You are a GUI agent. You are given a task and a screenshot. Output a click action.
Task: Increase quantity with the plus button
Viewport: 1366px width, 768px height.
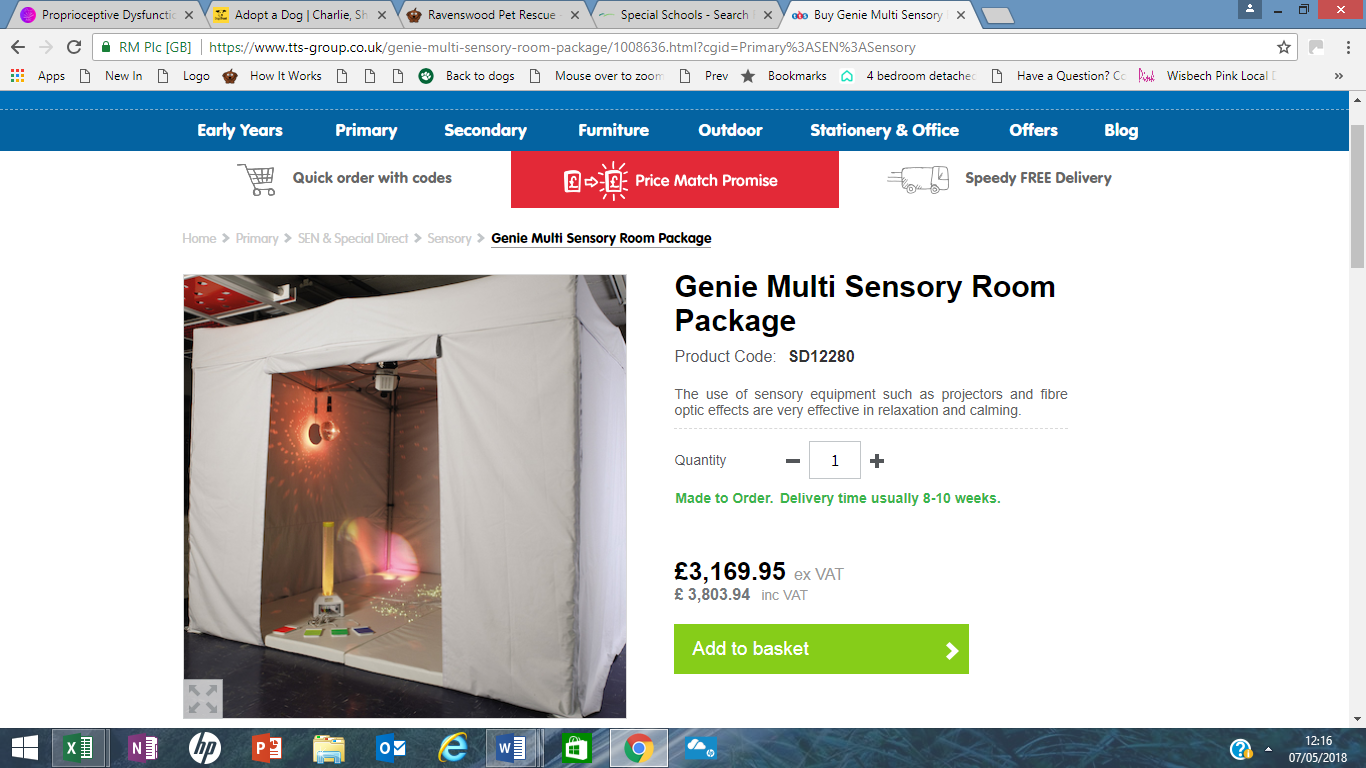tap(877, 461)
